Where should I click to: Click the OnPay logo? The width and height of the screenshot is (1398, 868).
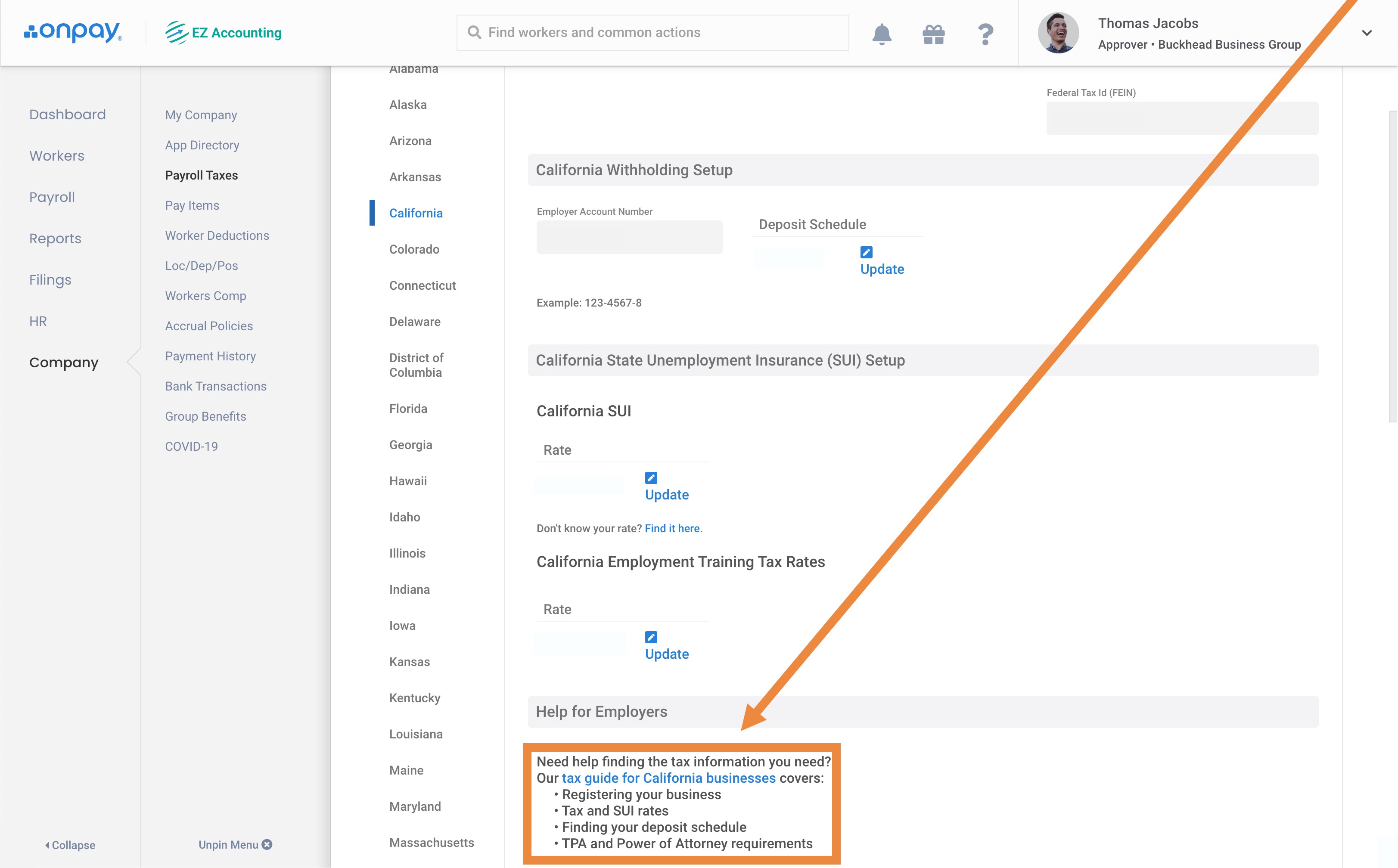pyautogui.click(x=73, y=32)
